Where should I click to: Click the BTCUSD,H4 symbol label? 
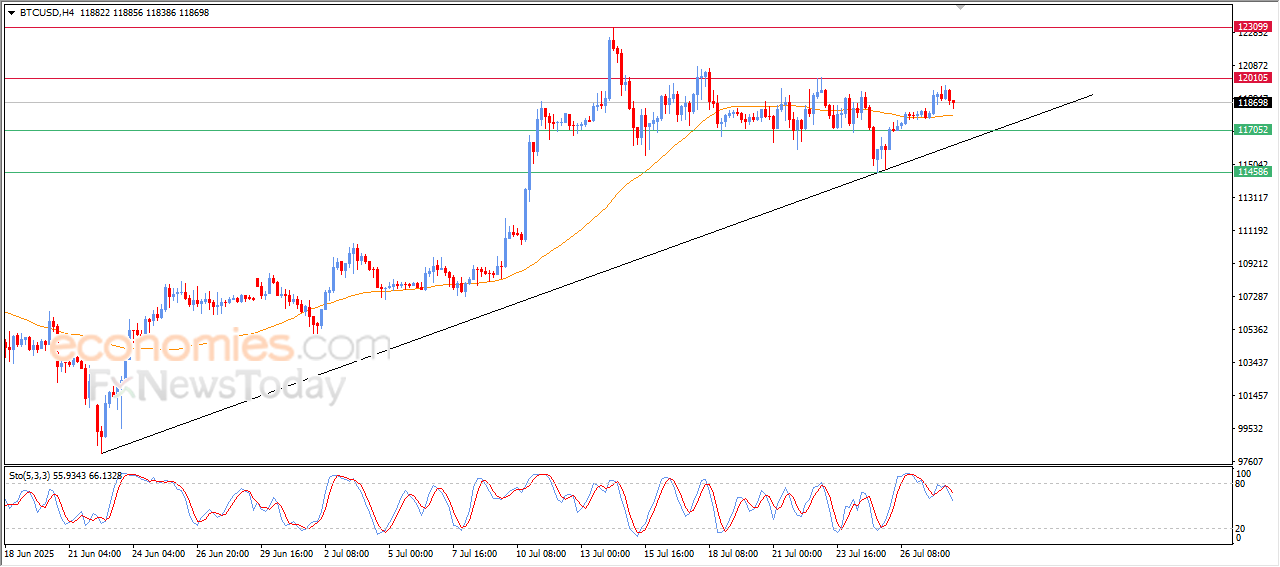pyautogui.click(x=45, y=13)
